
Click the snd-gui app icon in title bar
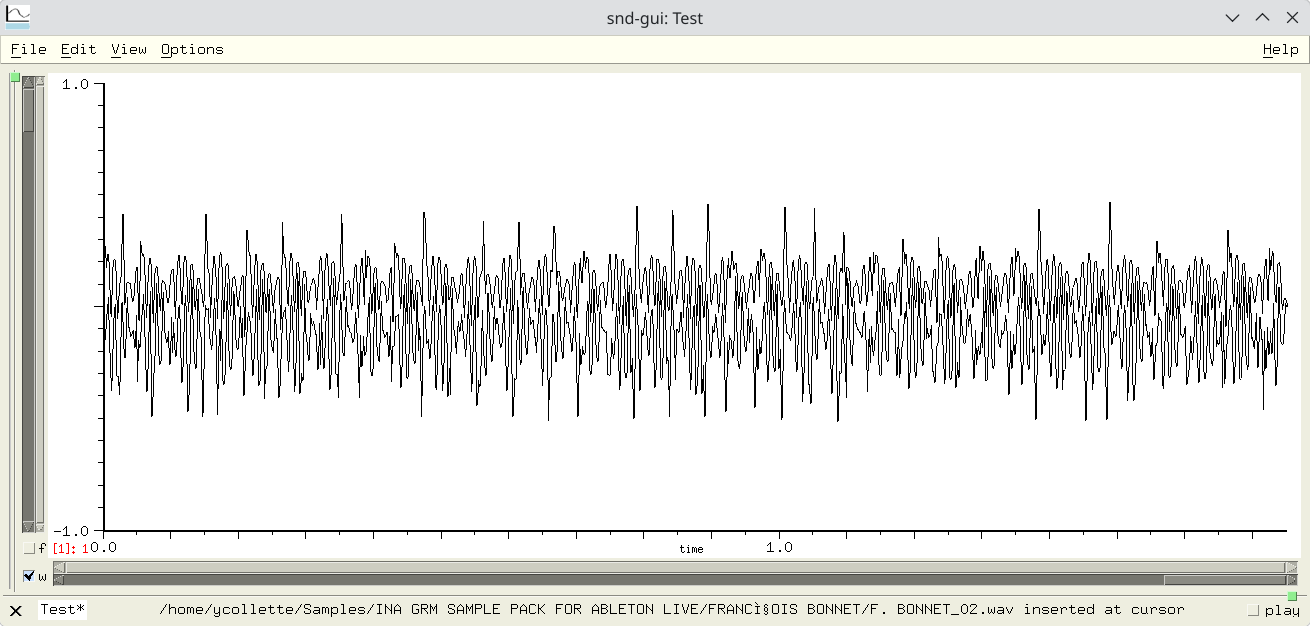point(18,17)
